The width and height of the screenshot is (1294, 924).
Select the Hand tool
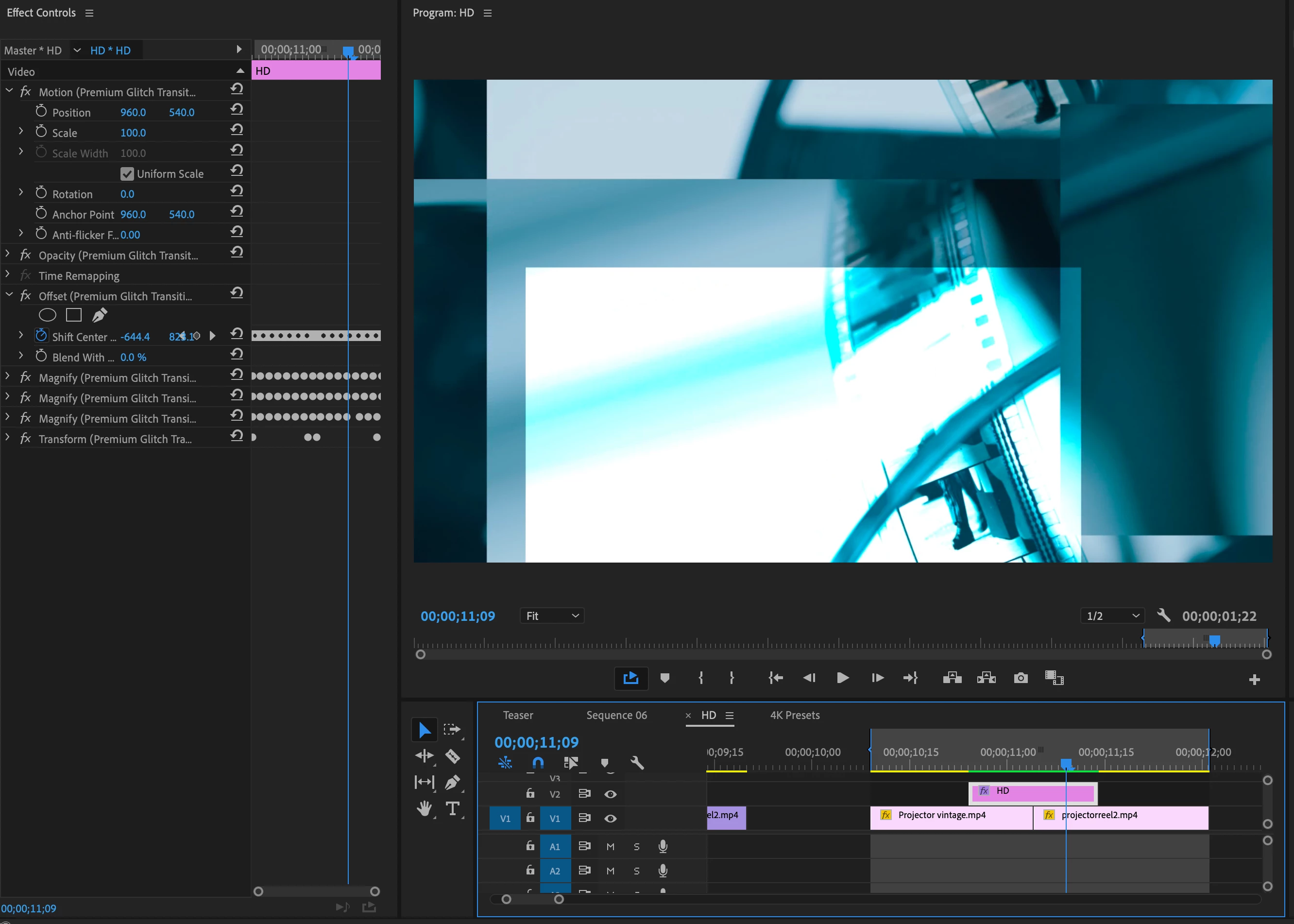click(424, 808)
